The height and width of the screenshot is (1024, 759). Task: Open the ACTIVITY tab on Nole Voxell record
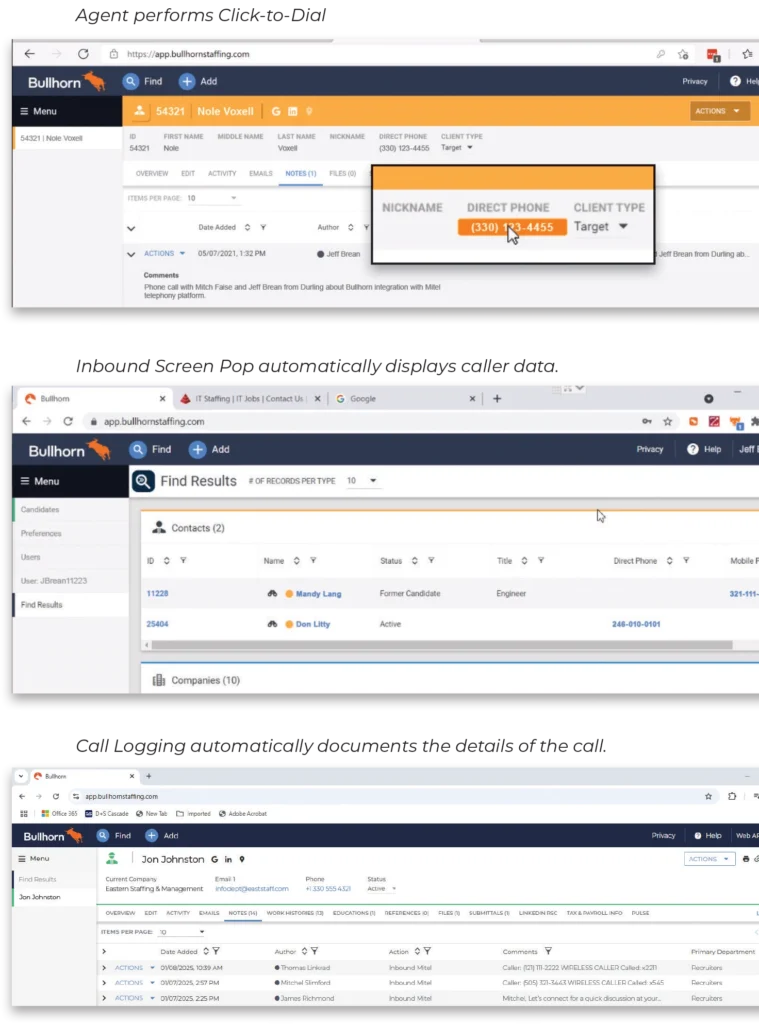coord(222,174)
